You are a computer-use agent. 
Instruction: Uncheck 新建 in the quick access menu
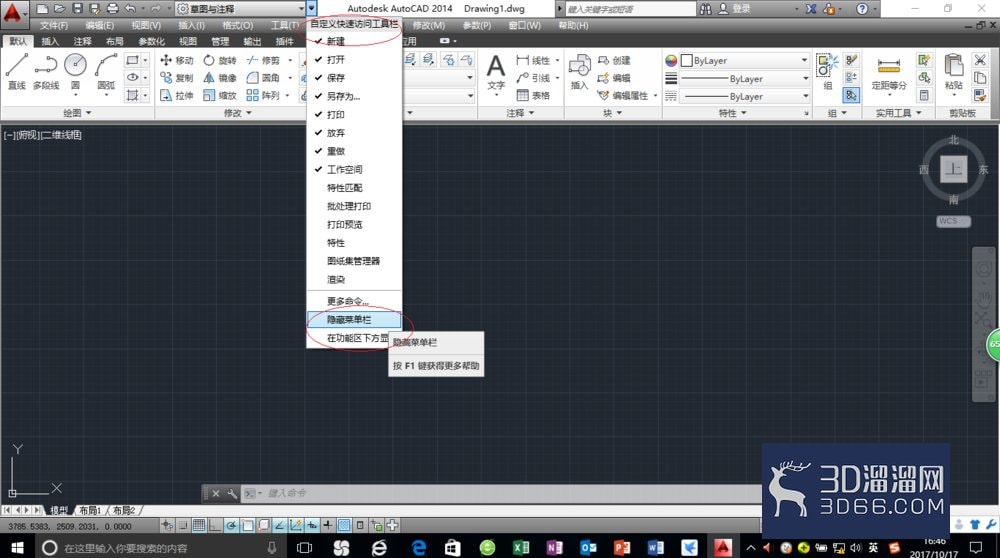click(x=354, y=41)
